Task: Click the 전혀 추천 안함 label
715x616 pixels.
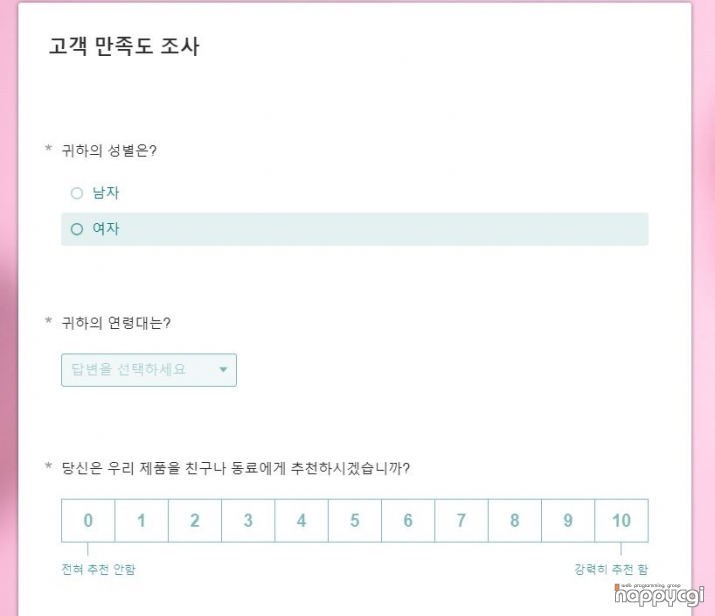Action: coord(98,569)
